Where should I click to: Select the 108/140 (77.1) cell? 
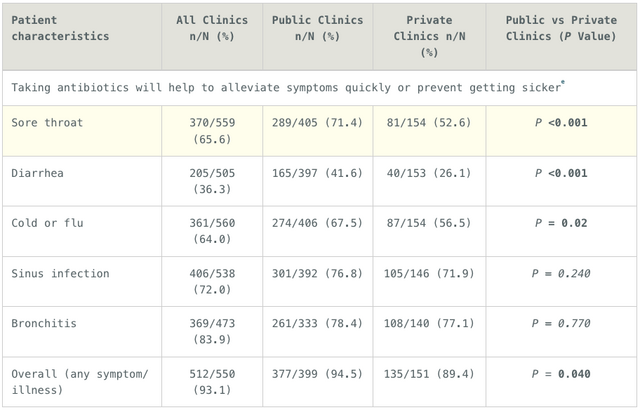click(429, 324)
